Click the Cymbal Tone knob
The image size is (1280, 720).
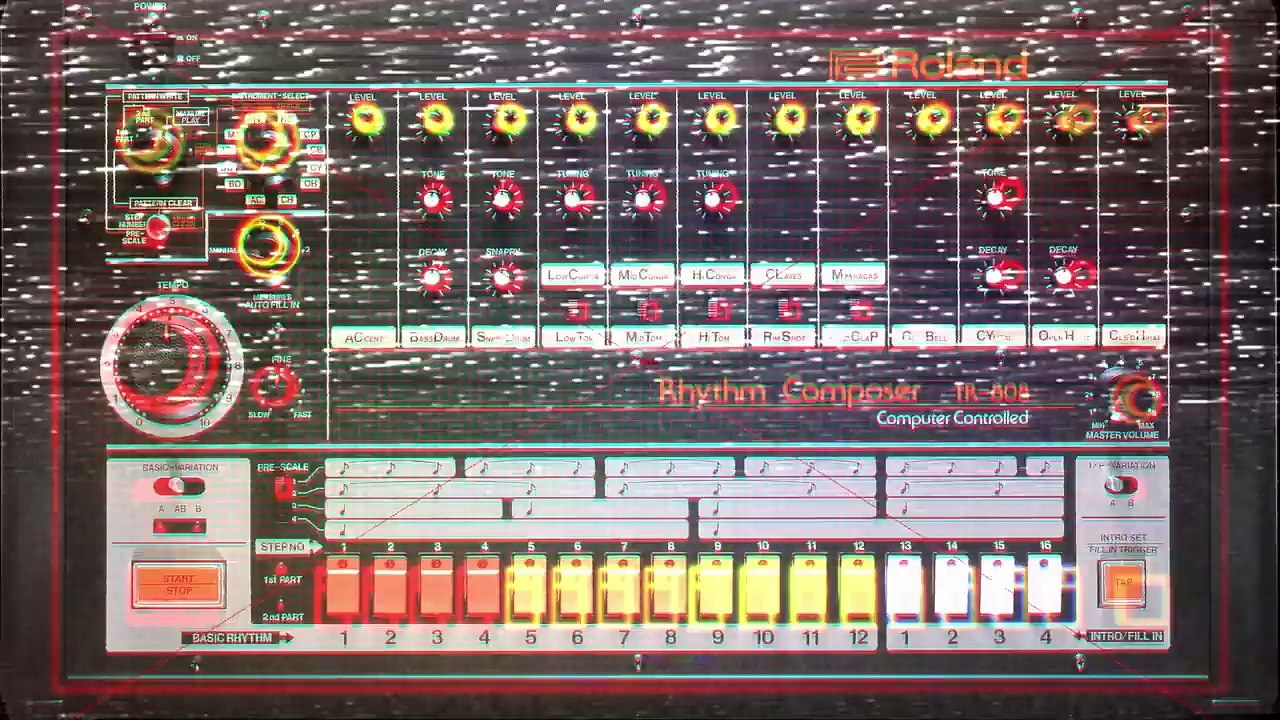pos(999,197)
